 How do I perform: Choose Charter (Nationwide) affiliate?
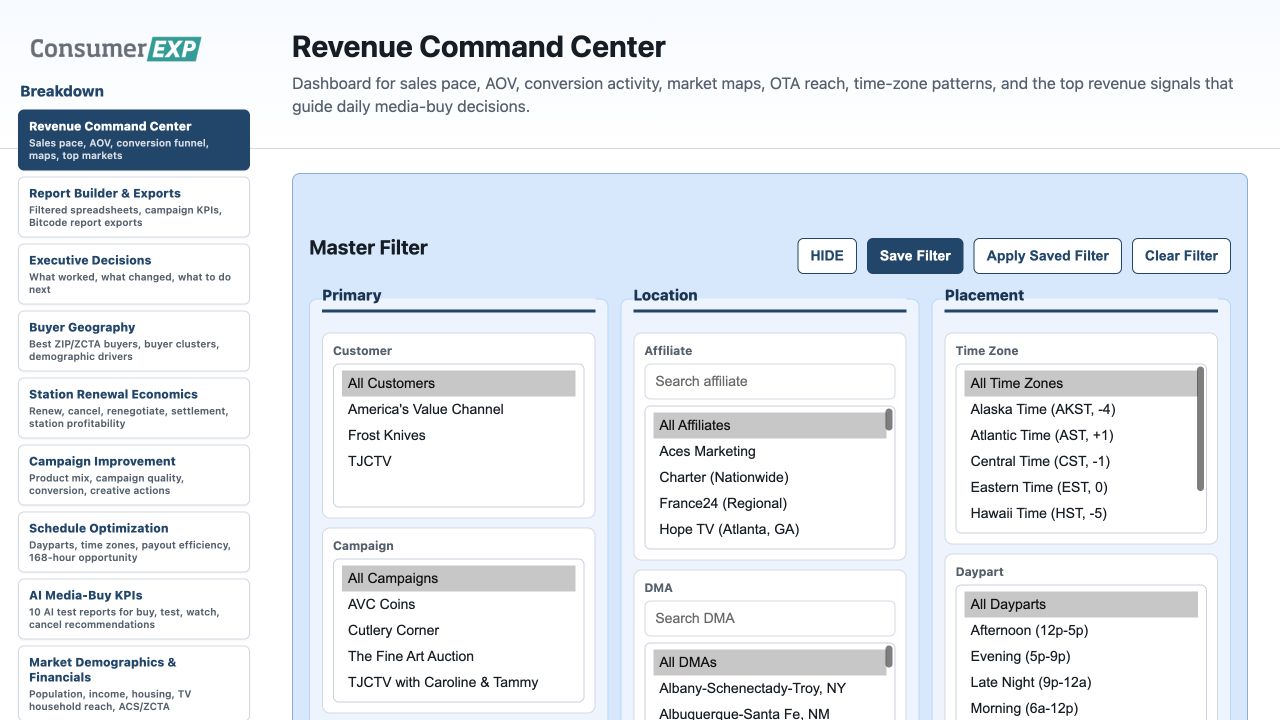[x=769, y=477]
